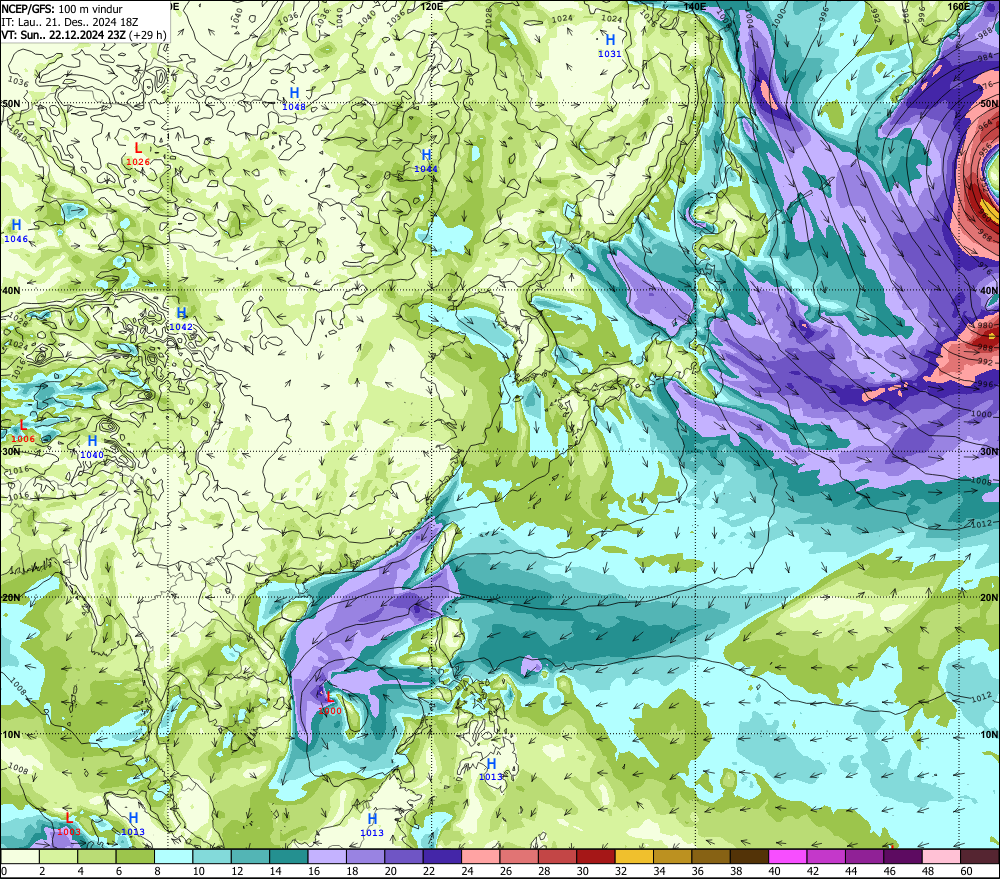1000x879 pixels.
Task: Click the 140E longitude label
Action: pyautogui.click(x=695, y=6)
